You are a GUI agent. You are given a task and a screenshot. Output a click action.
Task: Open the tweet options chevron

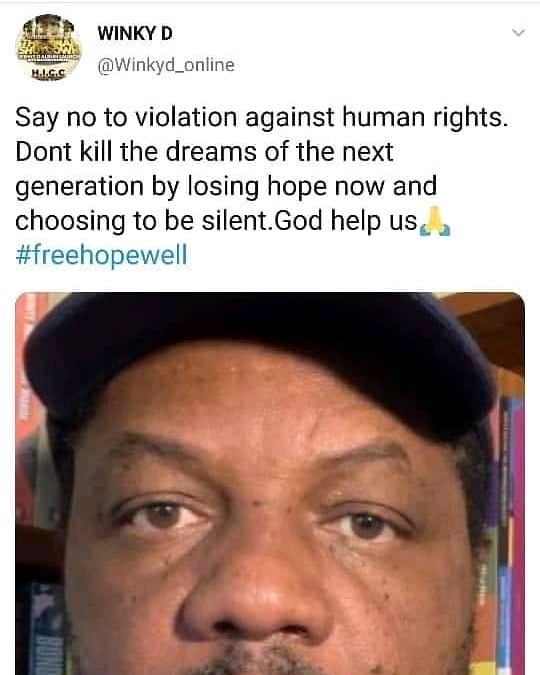[518, 33]
